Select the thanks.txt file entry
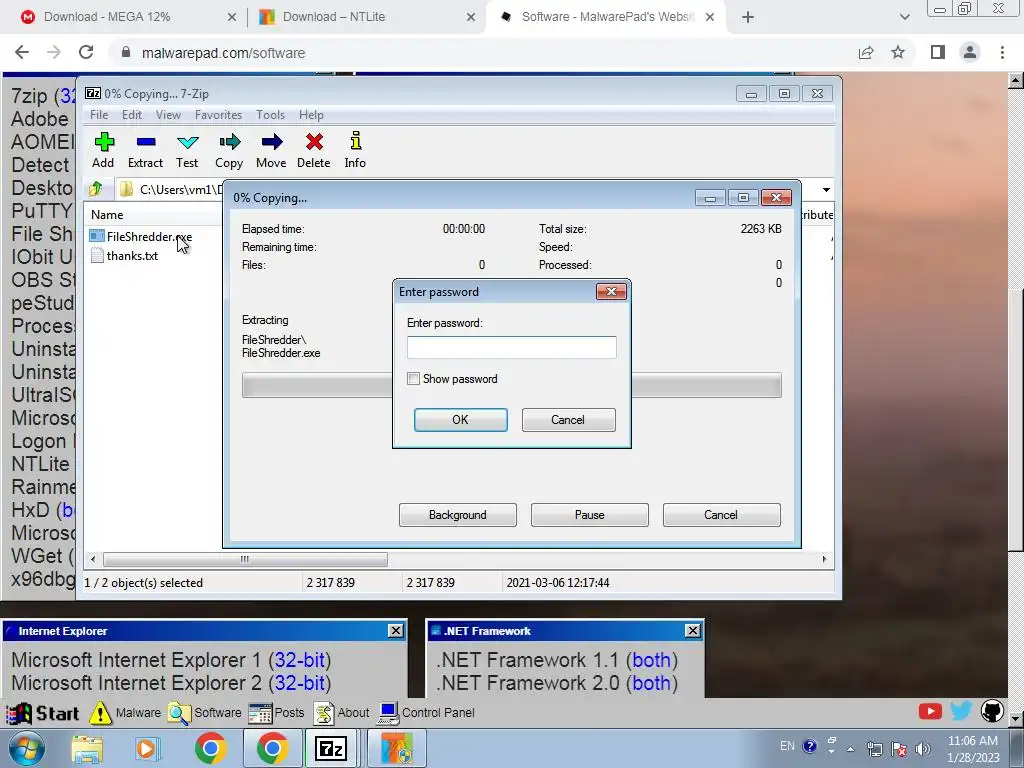The height and width of the screenshot is (768, 1024). coord(125,255)
